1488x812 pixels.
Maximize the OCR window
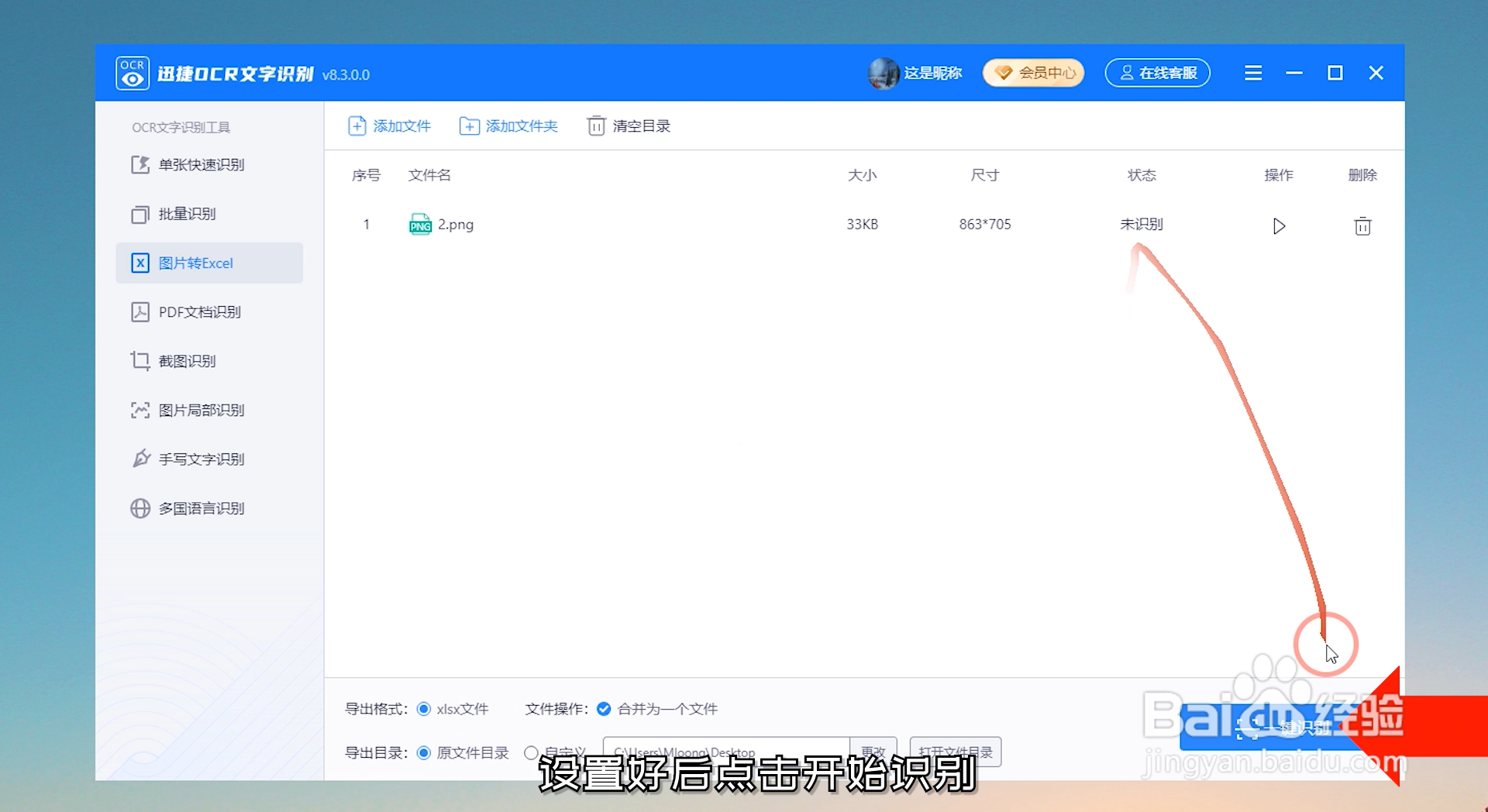(x=1335, y=73)
